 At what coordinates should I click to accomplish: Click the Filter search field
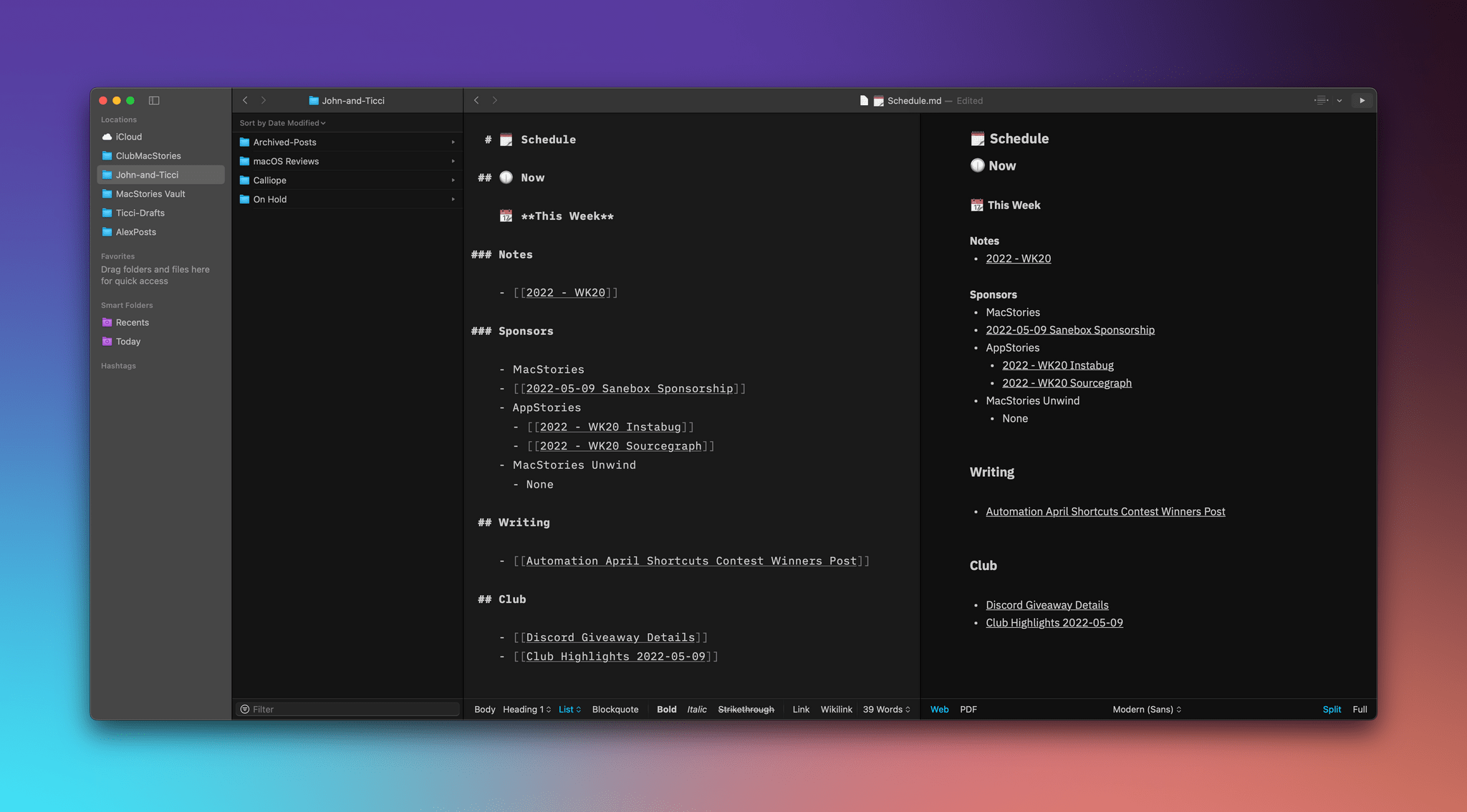347,709
